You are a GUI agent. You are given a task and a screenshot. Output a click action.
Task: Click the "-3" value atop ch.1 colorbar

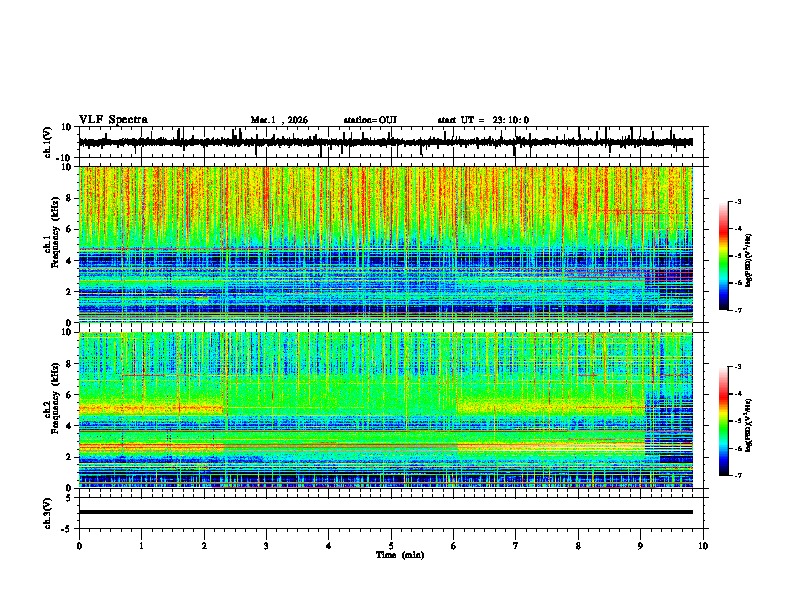pos(737,202)
